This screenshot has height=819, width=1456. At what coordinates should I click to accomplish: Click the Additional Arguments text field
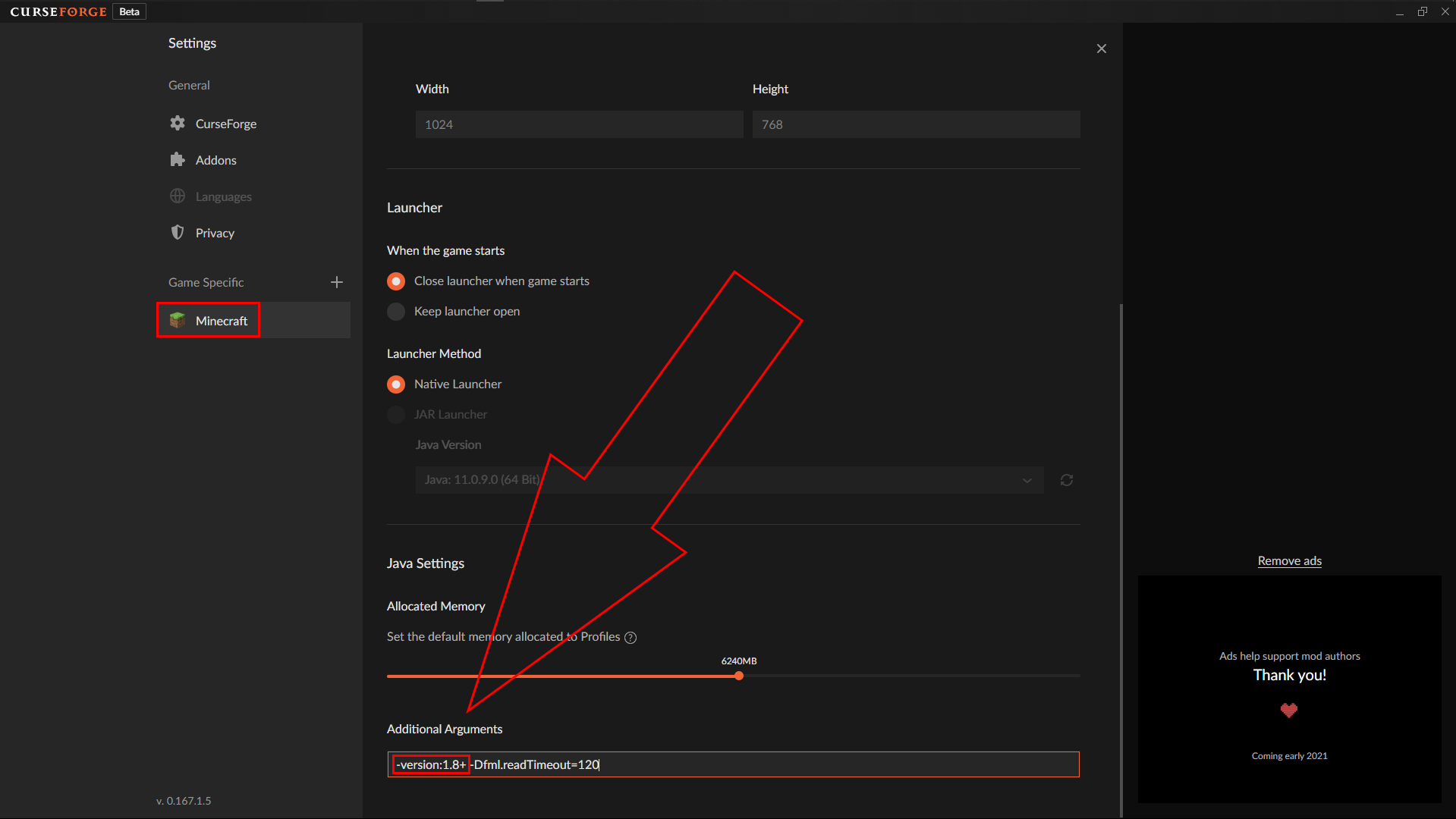click(x=733, y=764)
